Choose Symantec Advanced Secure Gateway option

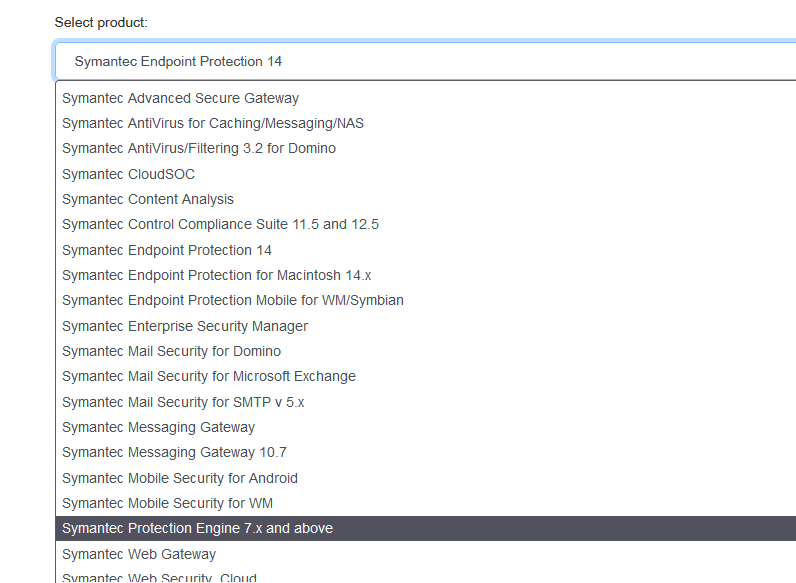[425, 98]
